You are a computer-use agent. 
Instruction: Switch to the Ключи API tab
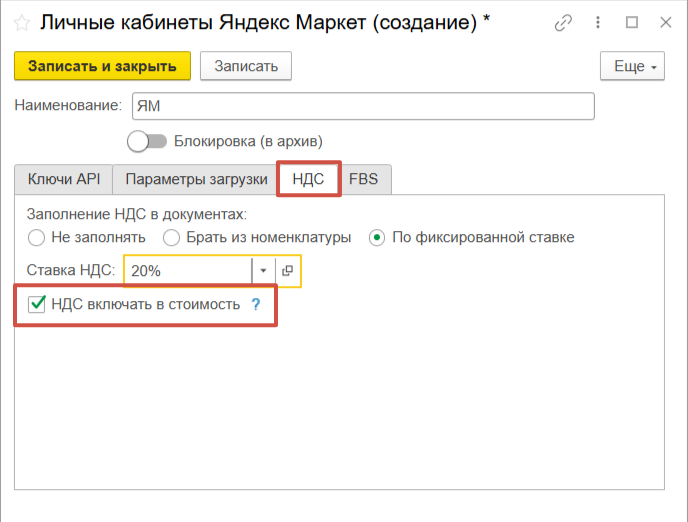coord(63,179)
